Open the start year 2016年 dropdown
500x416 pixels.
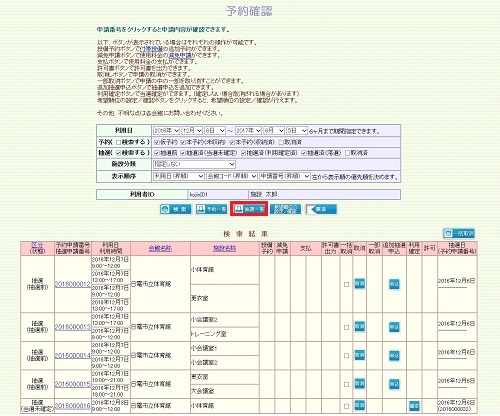click(x=166, y=130)
